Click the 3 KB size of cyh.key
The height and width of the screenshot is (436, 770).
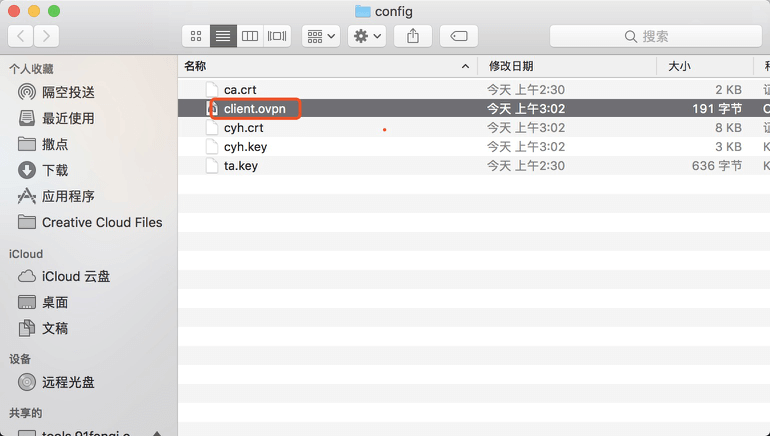(728, 146)
